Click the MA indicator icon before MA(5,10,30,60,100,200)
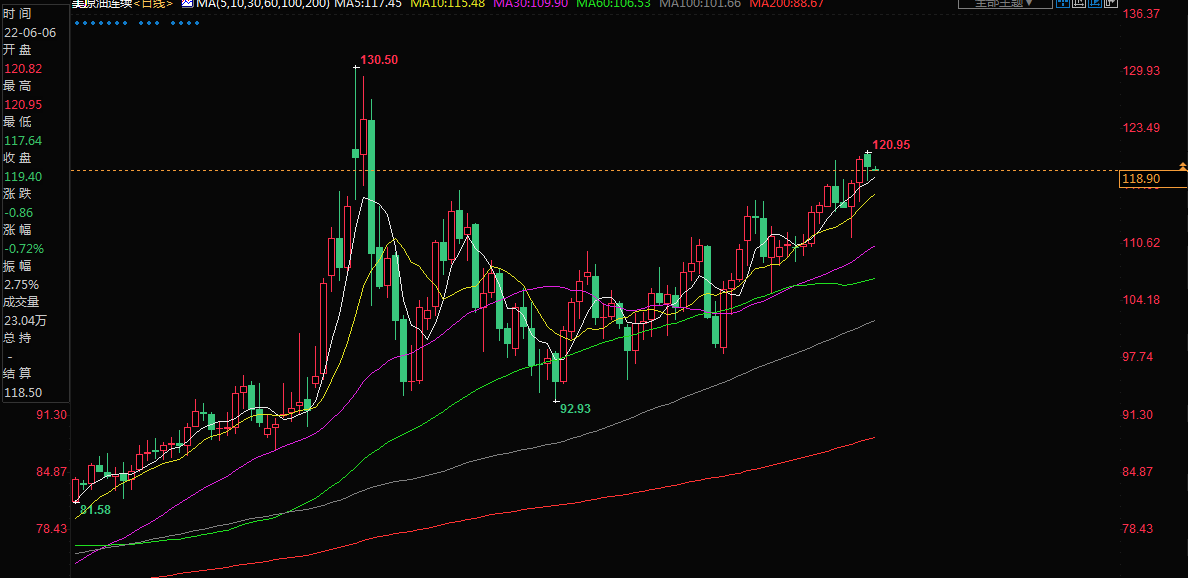1188x578 pixels. coord(187,4)
